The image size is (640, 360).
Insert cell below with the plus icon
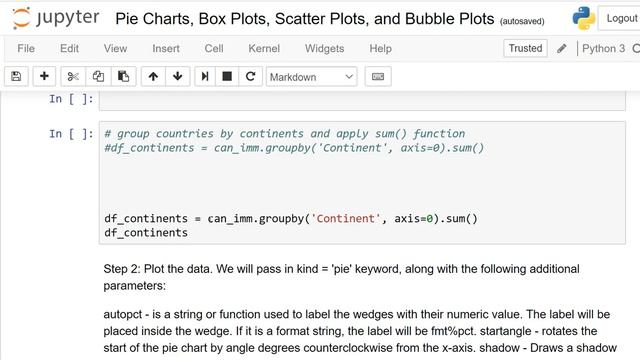pos(44,76)
